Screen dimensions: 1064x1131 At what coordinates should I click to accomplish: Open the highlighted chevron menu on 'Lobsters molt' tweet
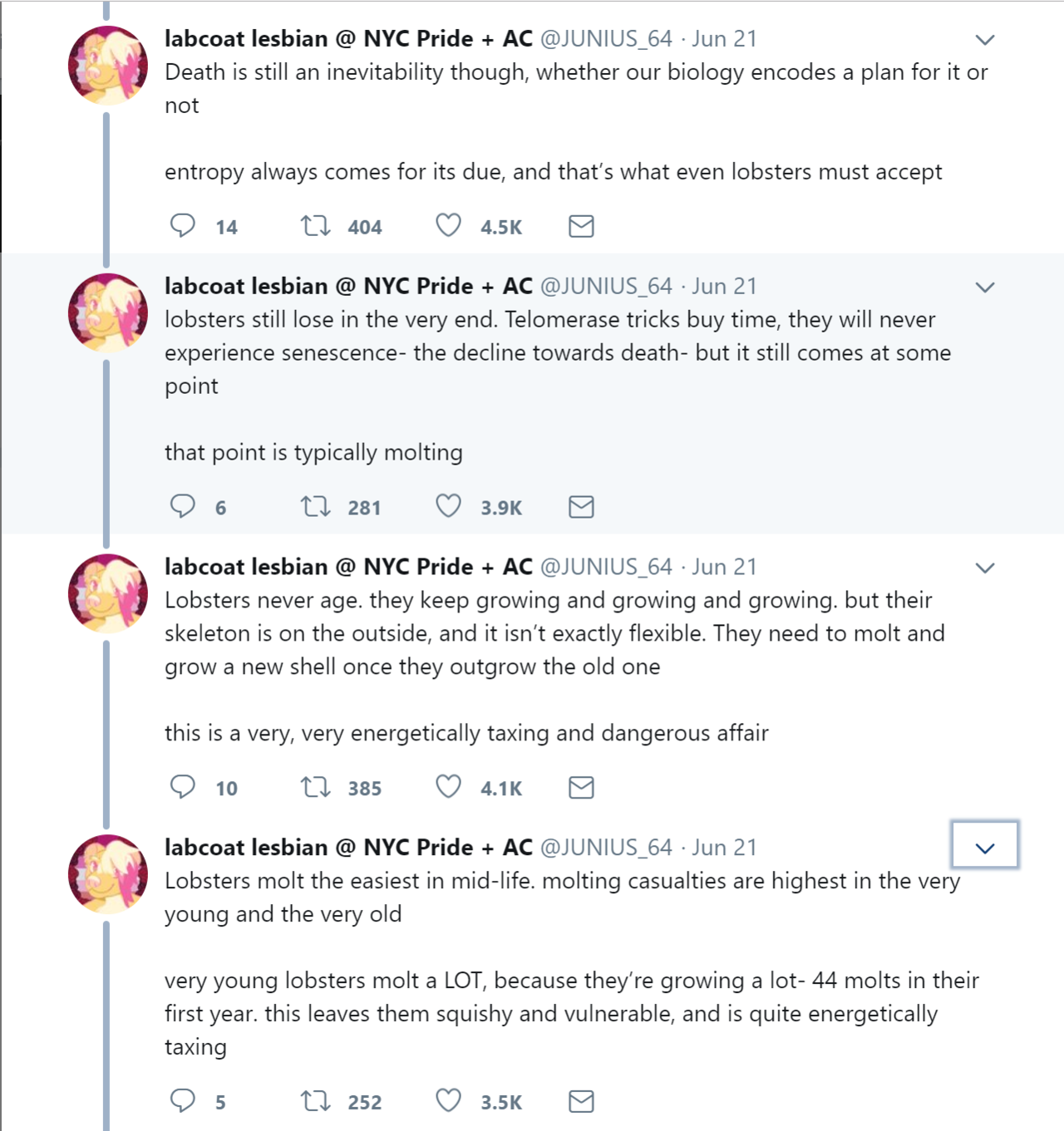(985, 848)
